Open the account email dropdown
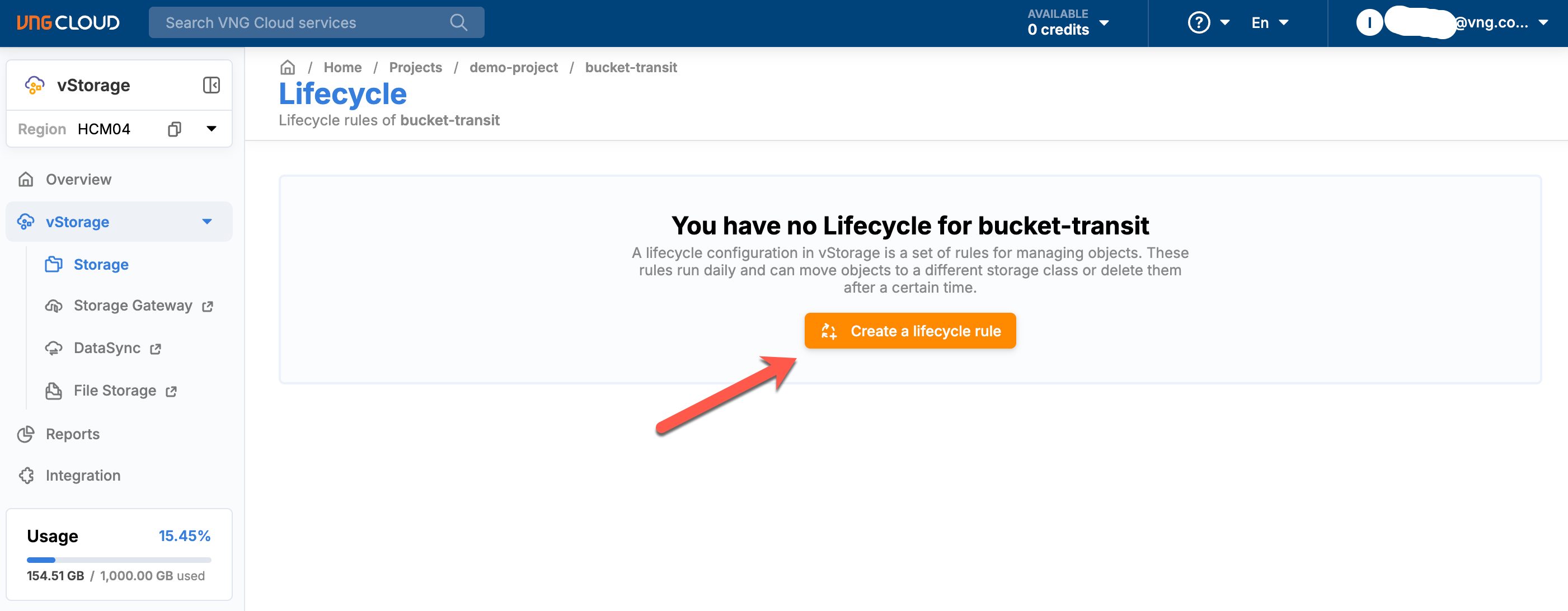The image size is (1568, 611). pyautogui.click(x=1543, y=22)
